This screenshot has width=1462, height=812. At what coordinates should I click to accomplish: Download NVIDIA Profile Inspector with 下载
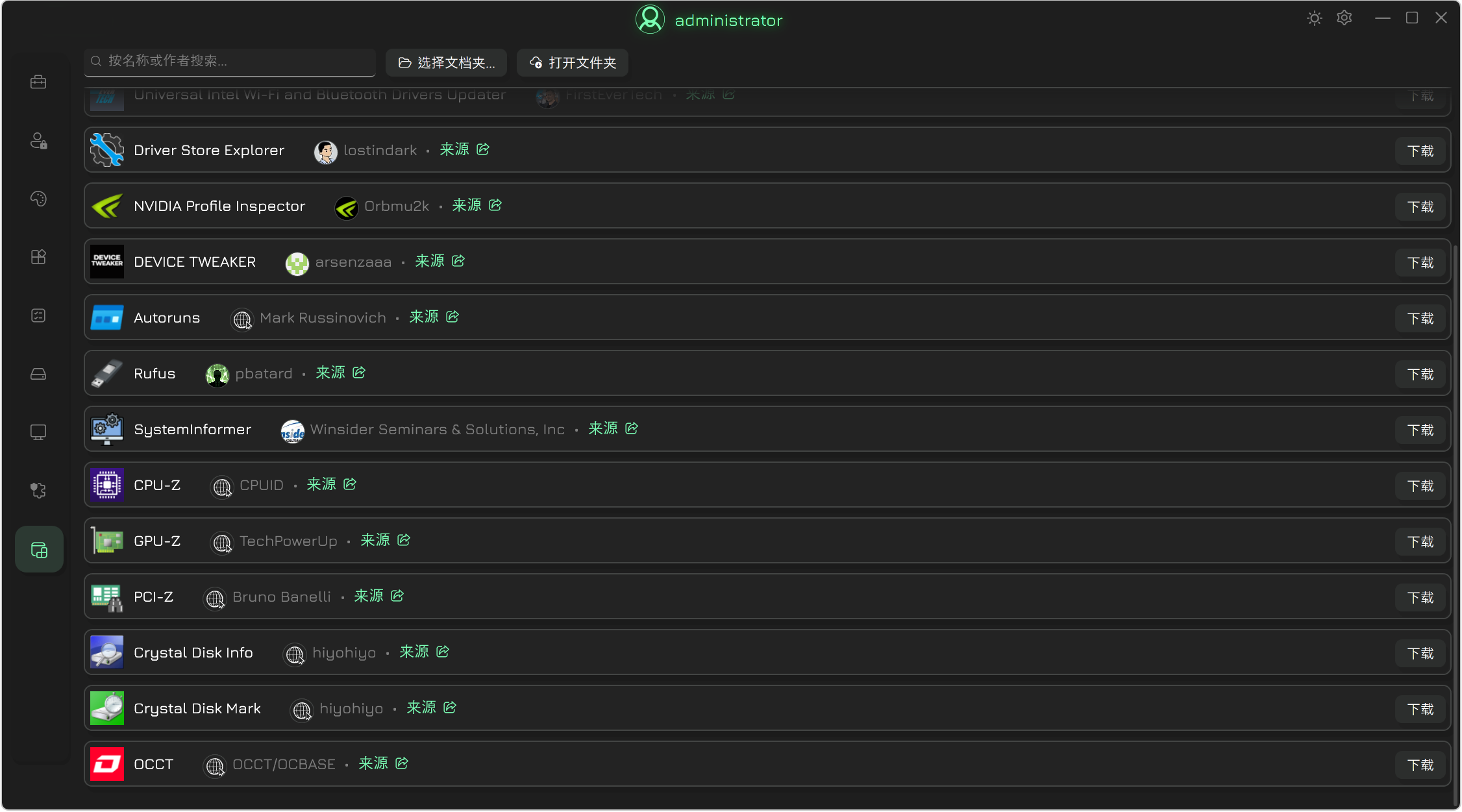point(1420,206)
